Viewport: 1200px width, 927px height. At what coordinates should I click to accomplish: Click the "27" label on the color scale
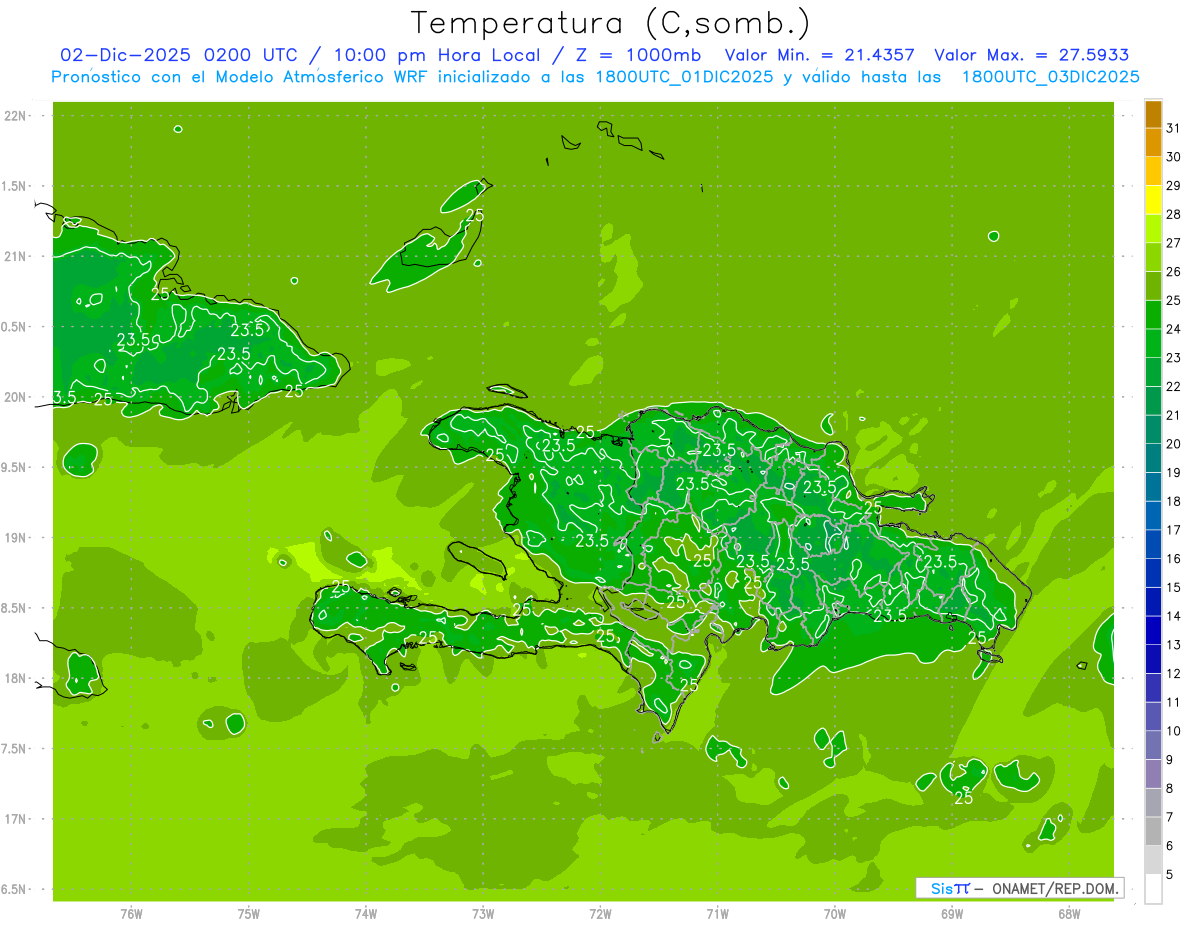[1174, 243]
